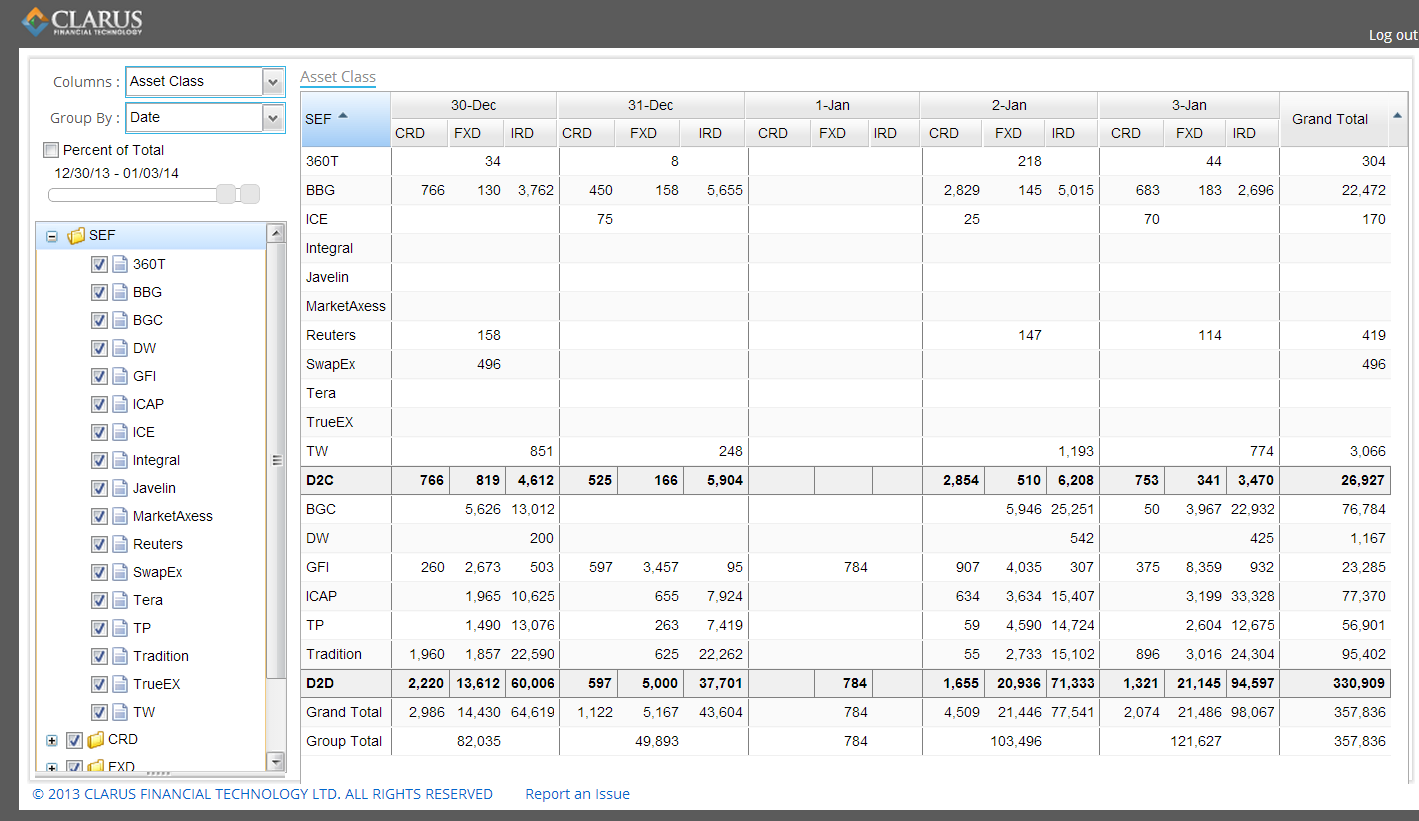Click the SEF column sort arrow

tap(343, 116)
